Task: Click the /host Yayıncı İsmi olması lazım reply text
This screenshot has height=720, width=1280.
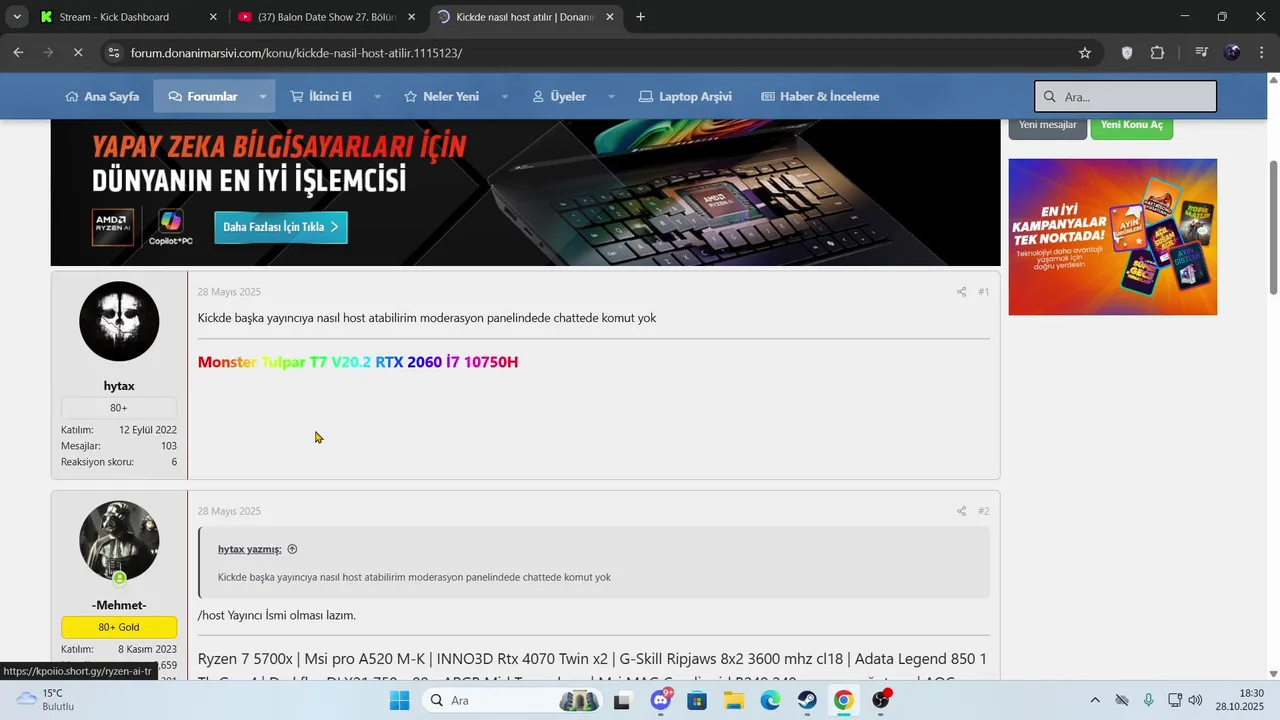Action: coord(277,615)
